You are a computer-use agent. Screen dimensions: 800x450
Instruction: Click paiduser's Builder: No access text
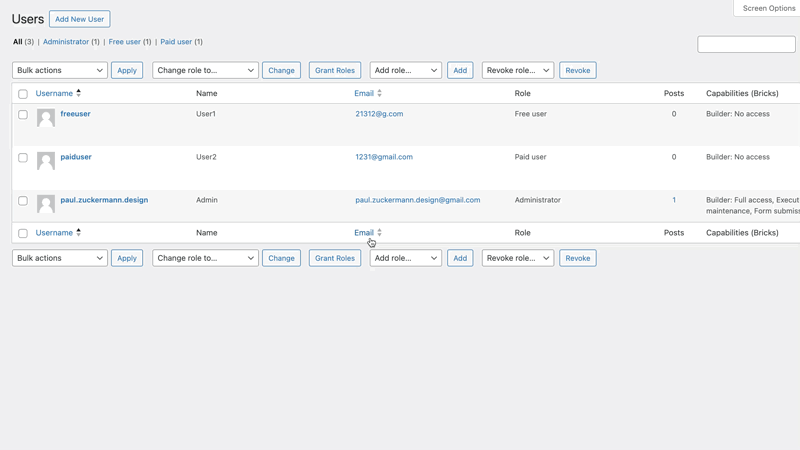[x=738, y=157]
